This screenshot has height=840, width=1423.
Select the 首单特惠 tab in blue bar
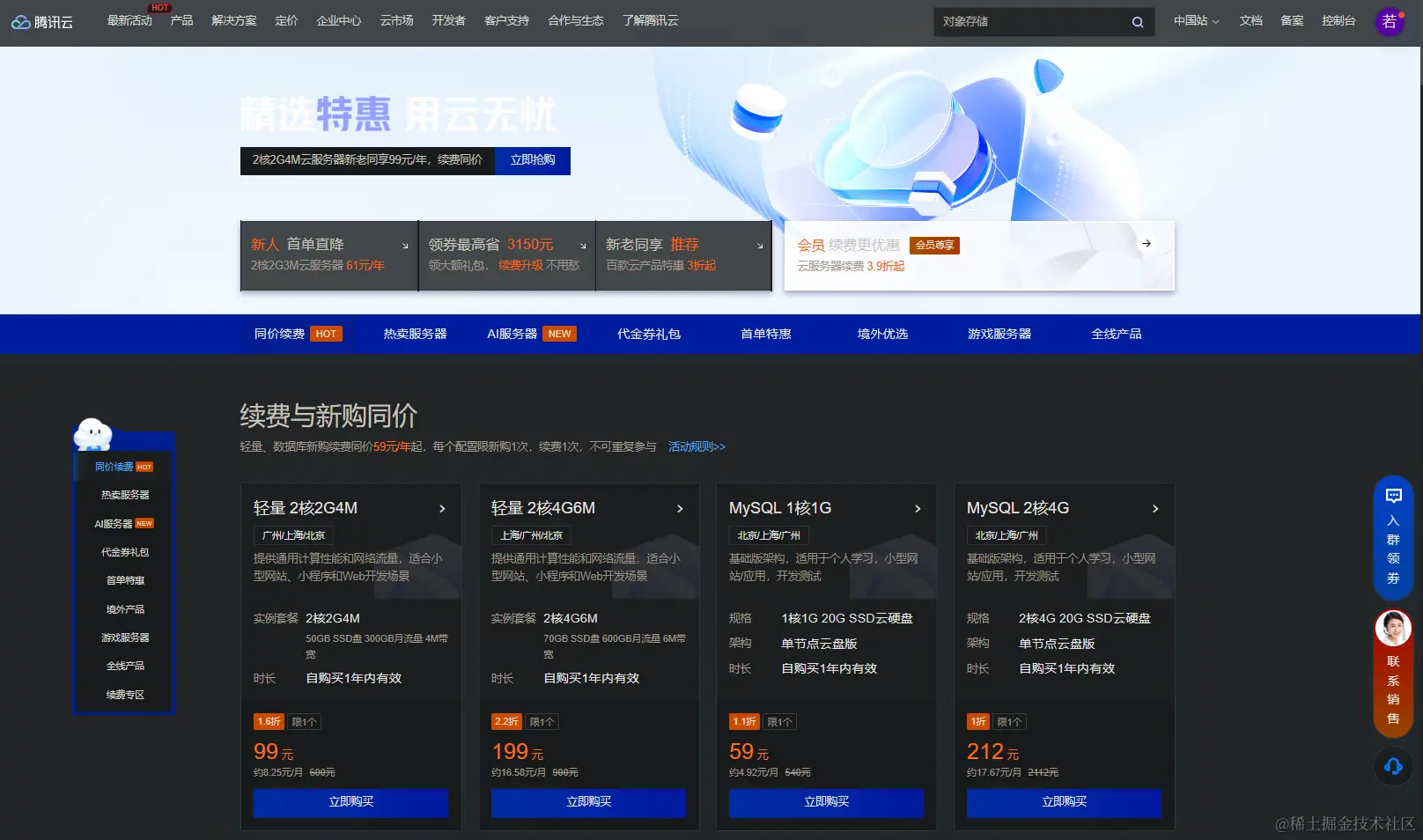pyautogui.click(x=766, y=335)
